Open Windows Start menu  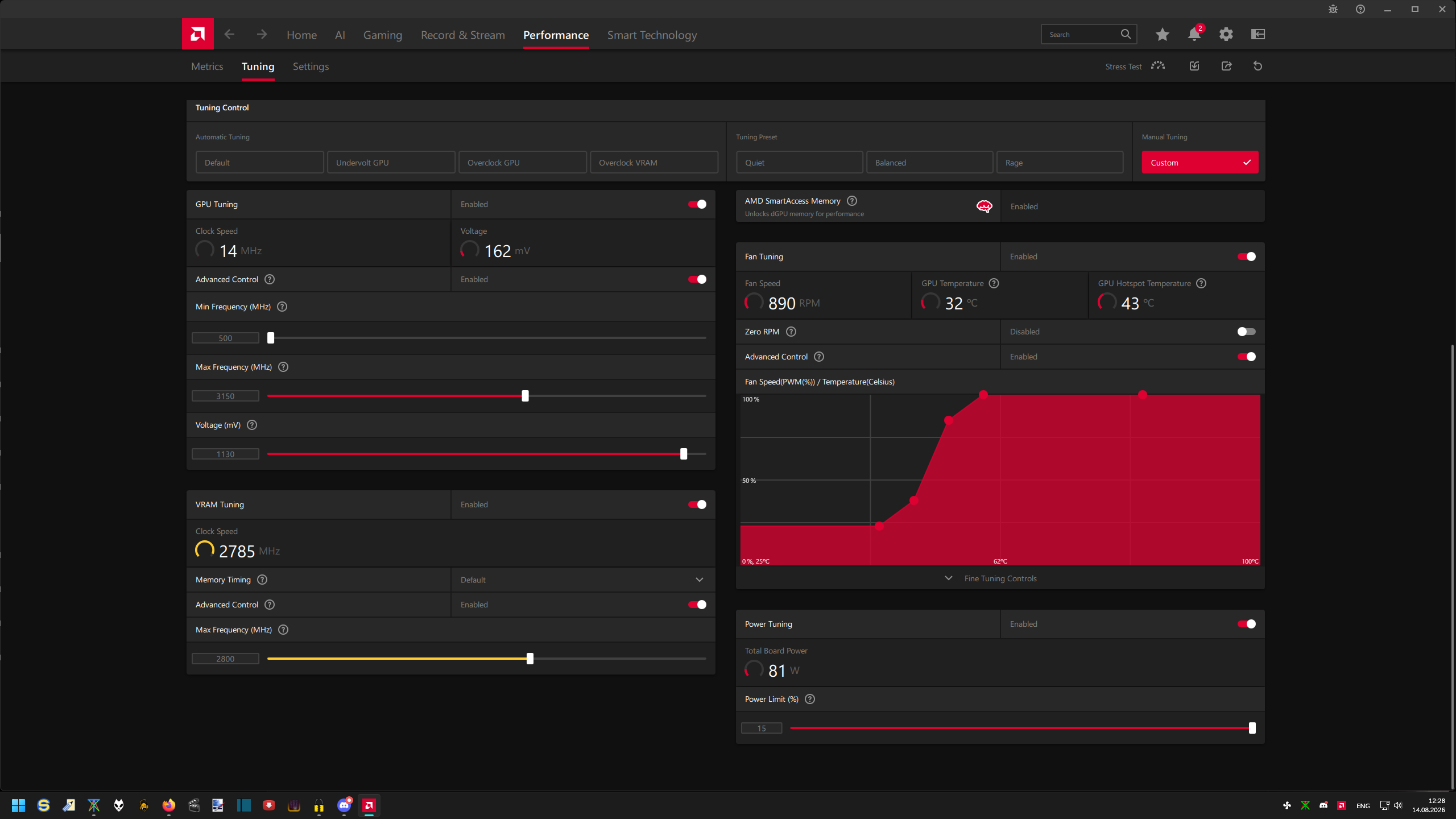click(x=18, y=805)
